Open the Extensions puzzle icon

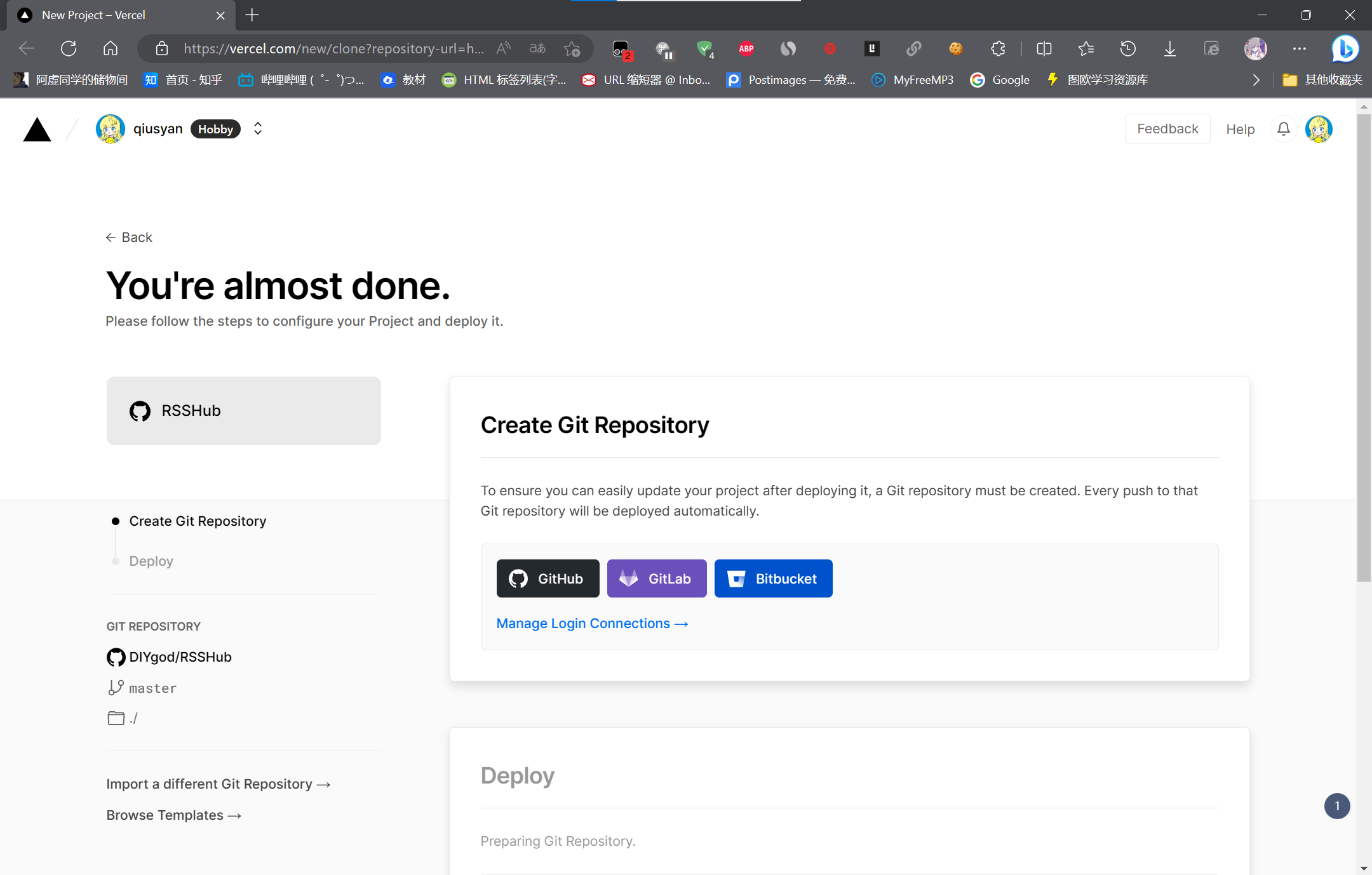point(998,48)
